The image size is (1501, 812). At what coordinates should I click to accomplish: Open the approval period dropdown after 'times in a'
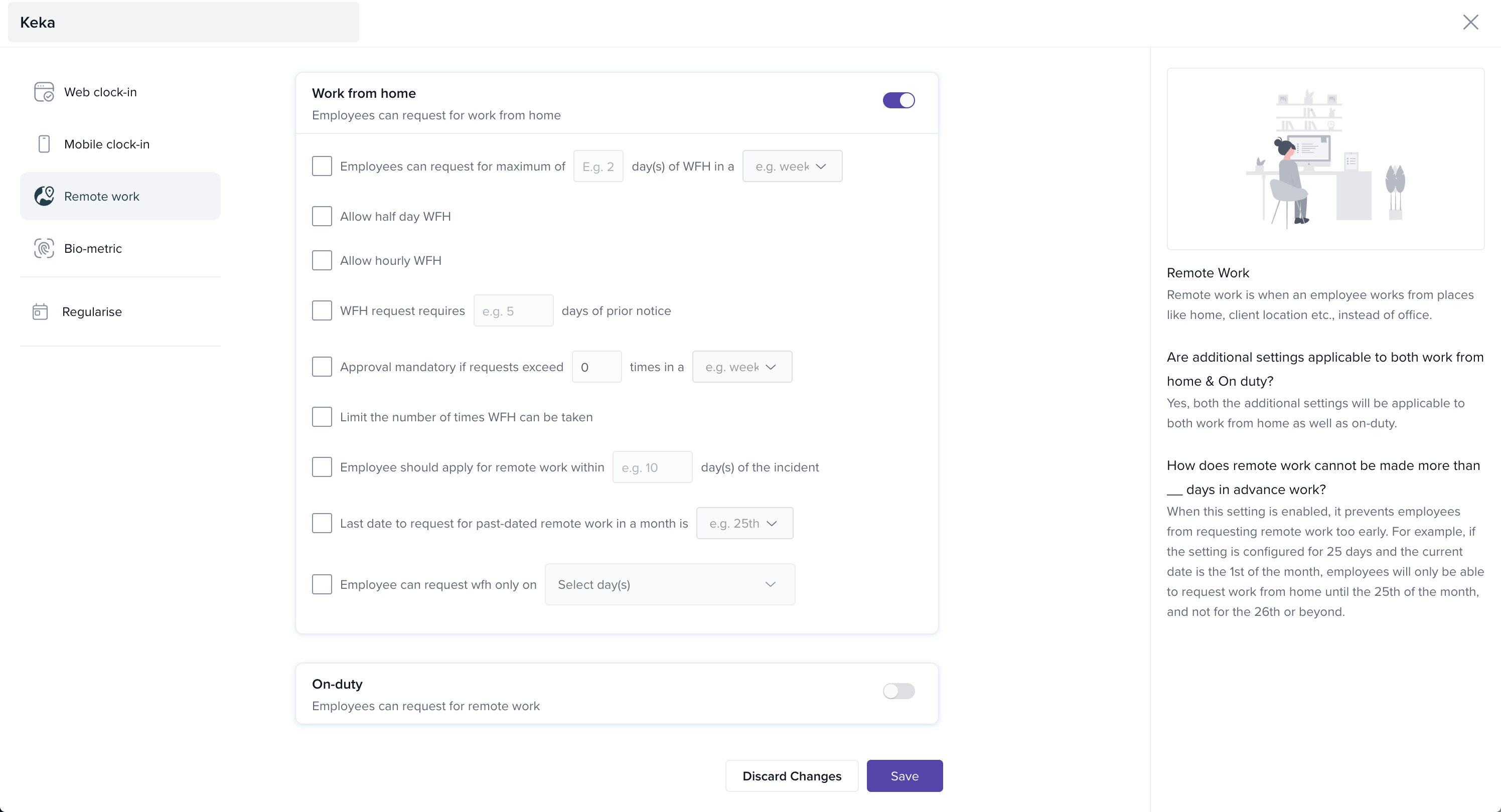point(742,367)
